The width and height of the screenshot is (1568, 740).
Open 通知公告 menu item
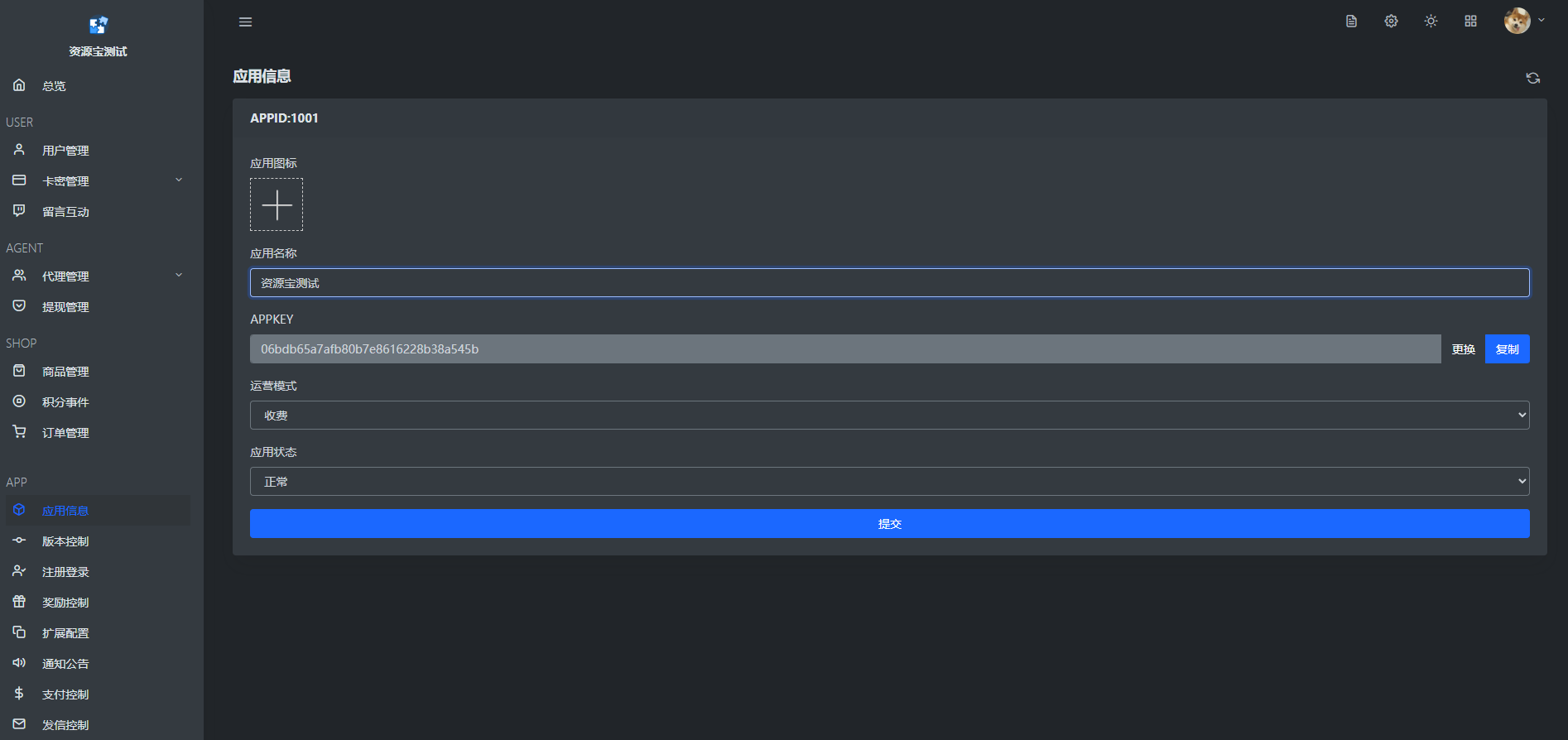coord(98,663)
